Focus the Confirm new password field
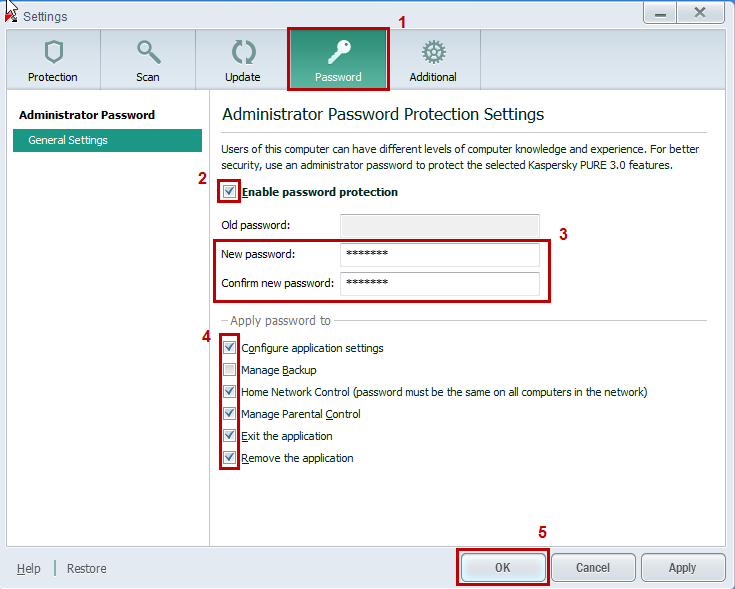Screen dimensions: 735x589 440,283
